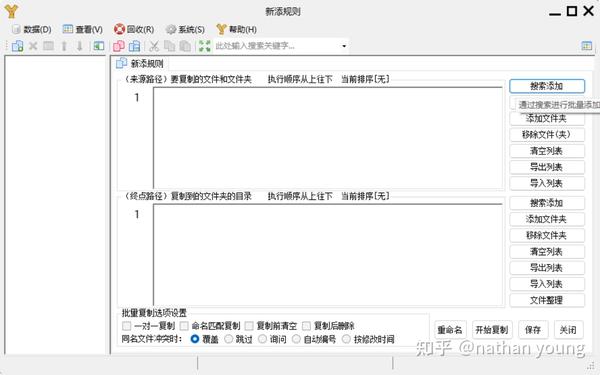
Task: Click destination path 导出列表 button
Action: (547, 268)
